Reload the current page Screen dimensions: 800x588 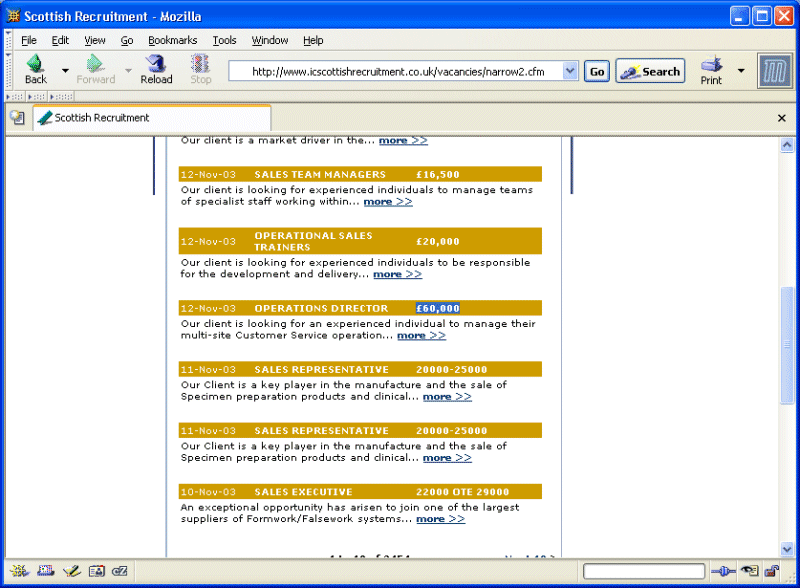point(156,69)
